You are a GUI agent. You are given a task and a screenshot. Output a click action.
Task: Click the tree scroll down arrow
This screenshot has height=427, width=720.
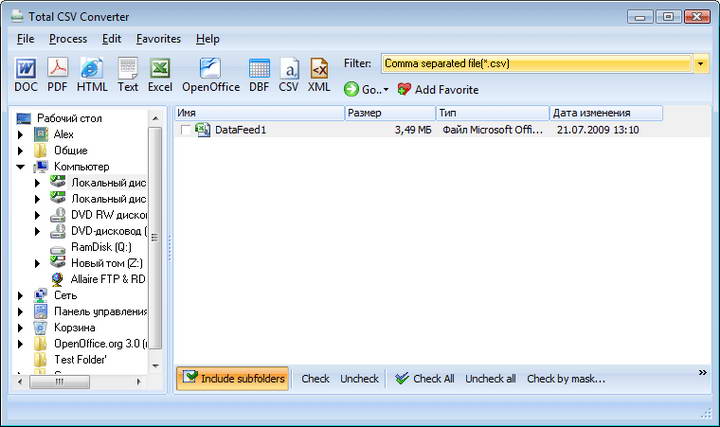[155, 366]
